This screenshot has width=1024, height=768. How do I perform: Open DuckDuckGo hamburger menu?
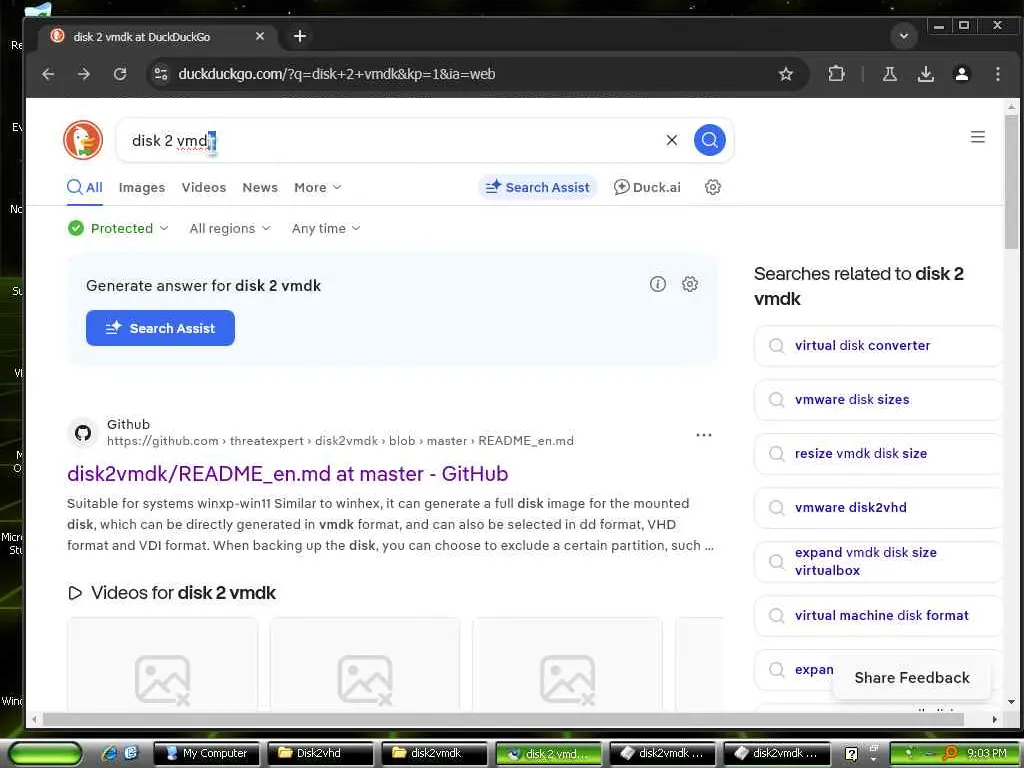pos(977,137)
